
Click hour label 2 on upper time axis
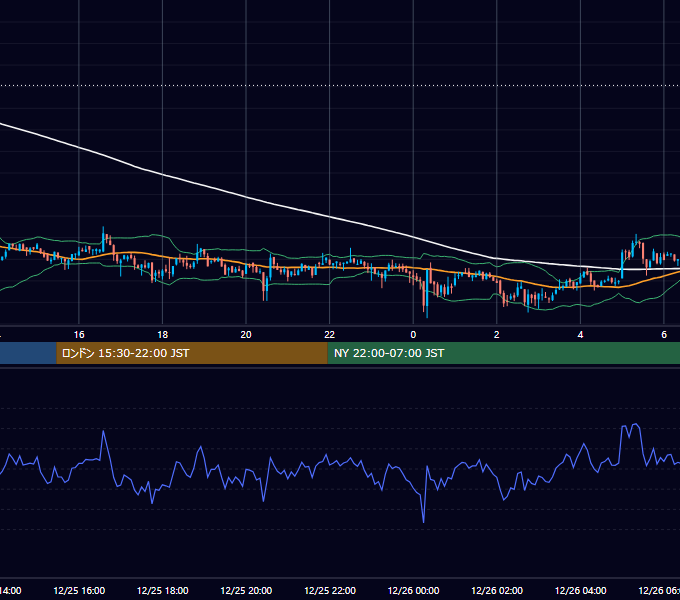497,335
